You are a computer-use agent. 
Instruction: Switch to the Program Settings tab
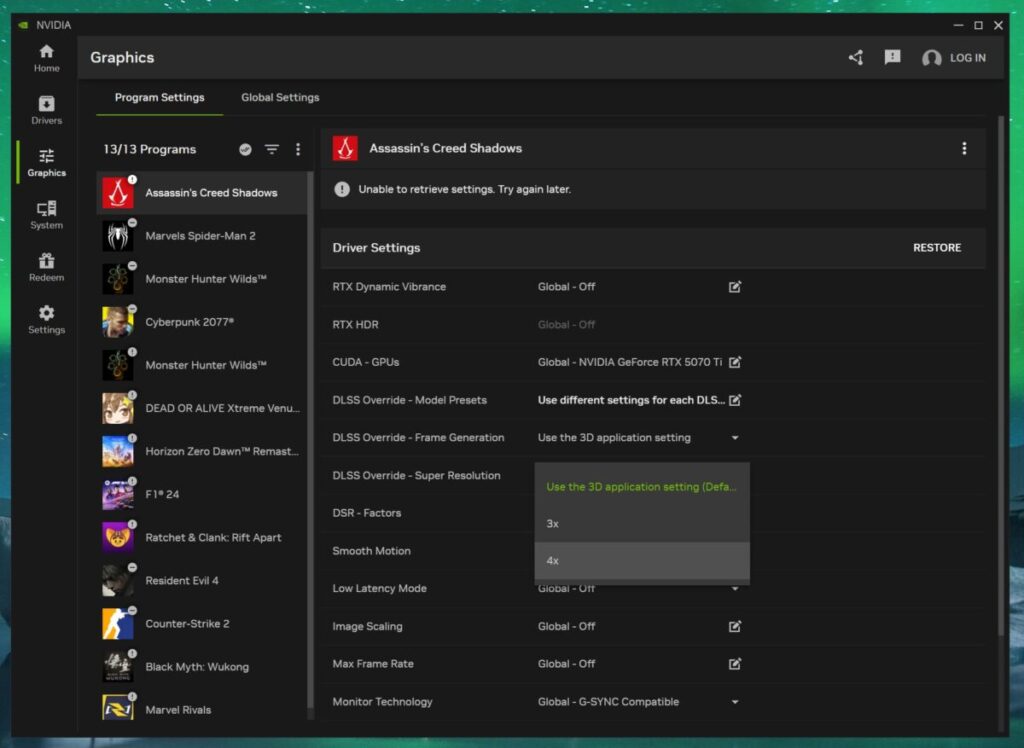pos(159,97)
